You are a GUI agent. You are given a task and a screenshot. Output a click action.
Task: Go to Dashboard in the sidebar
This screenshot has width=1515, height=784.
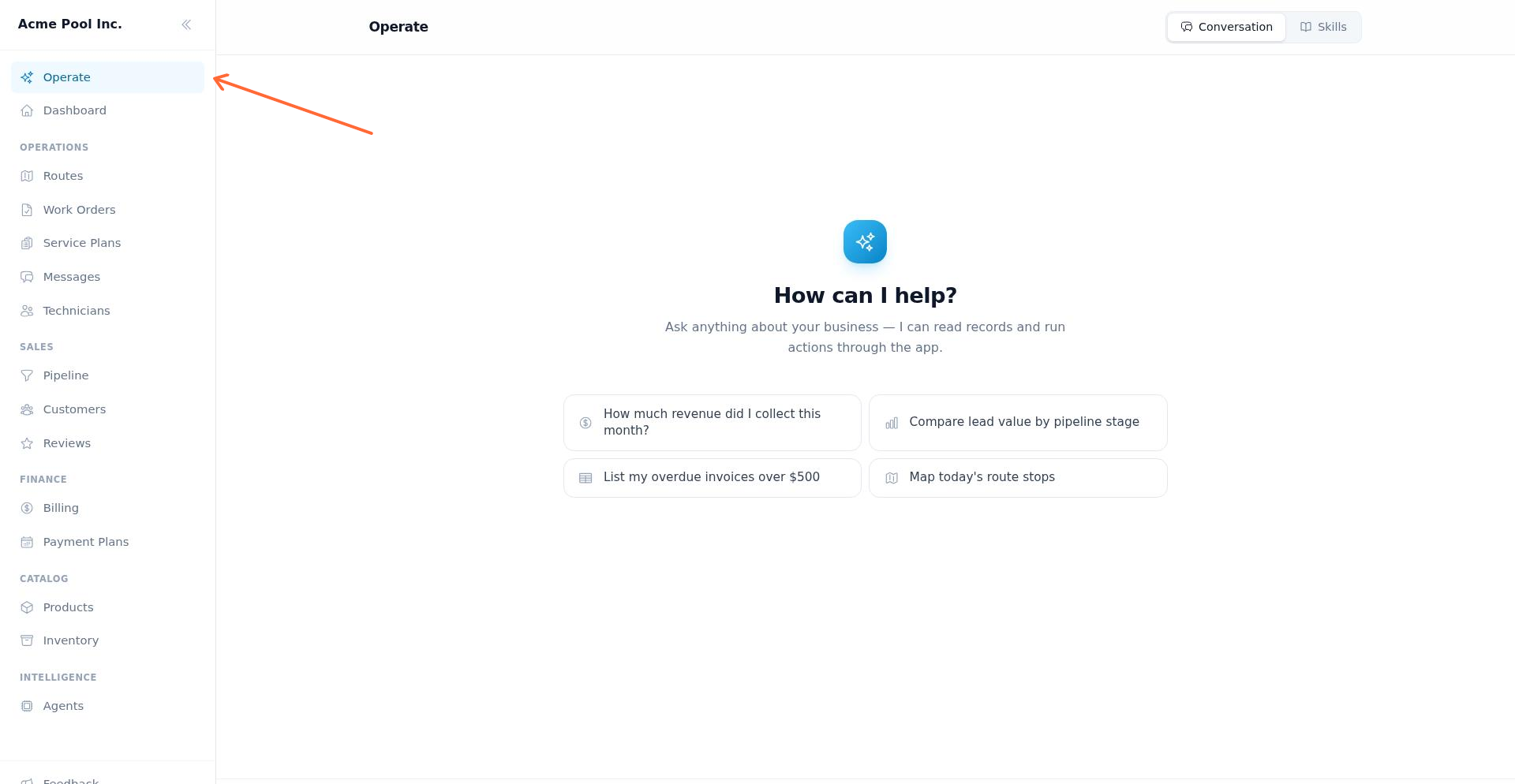click(107, 110)
